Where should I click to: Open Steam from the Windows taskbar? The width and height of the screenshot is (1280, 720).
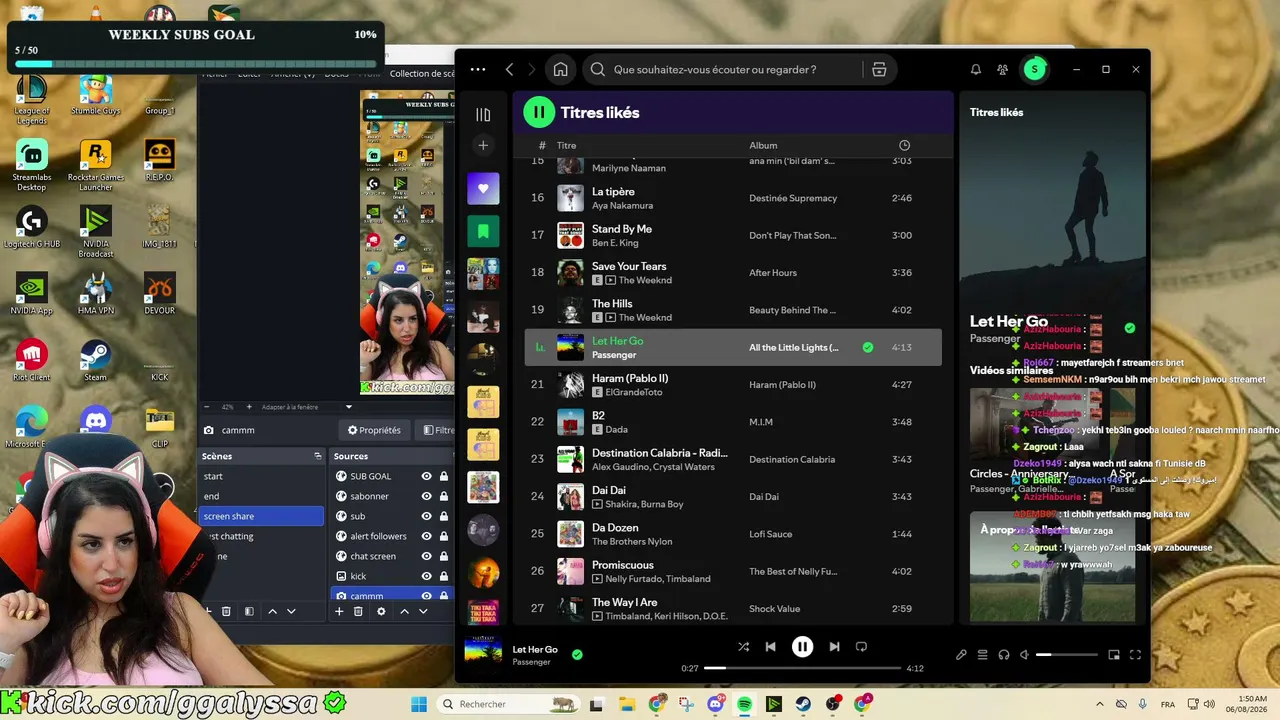803,704
